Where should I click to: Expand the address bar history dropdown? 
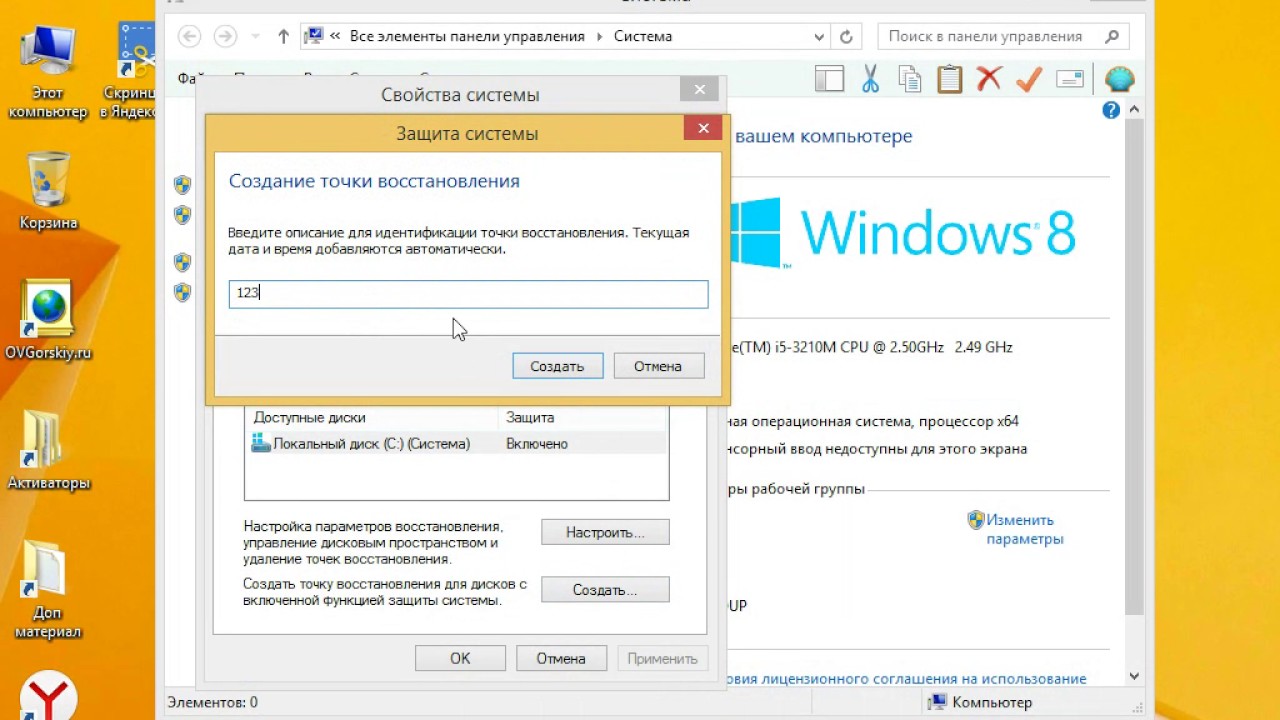(x=819, y=37)
